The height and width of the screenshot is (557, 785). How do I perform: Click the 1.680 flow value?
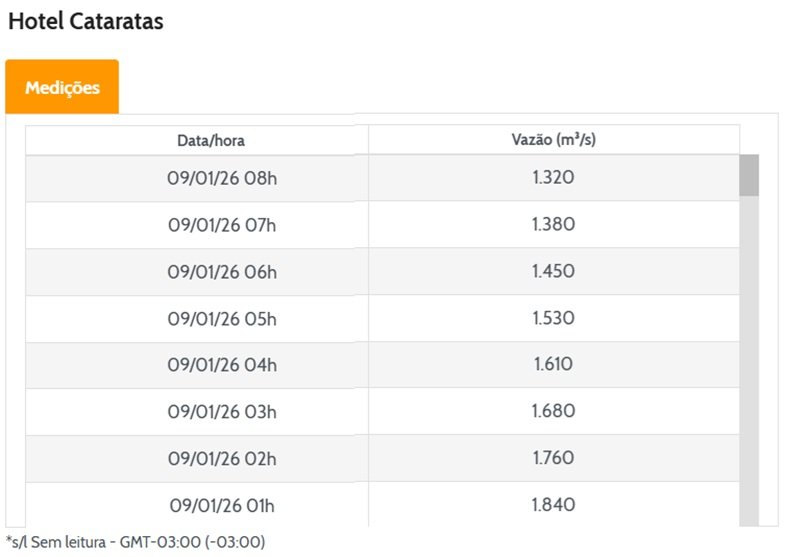point(553,412)
